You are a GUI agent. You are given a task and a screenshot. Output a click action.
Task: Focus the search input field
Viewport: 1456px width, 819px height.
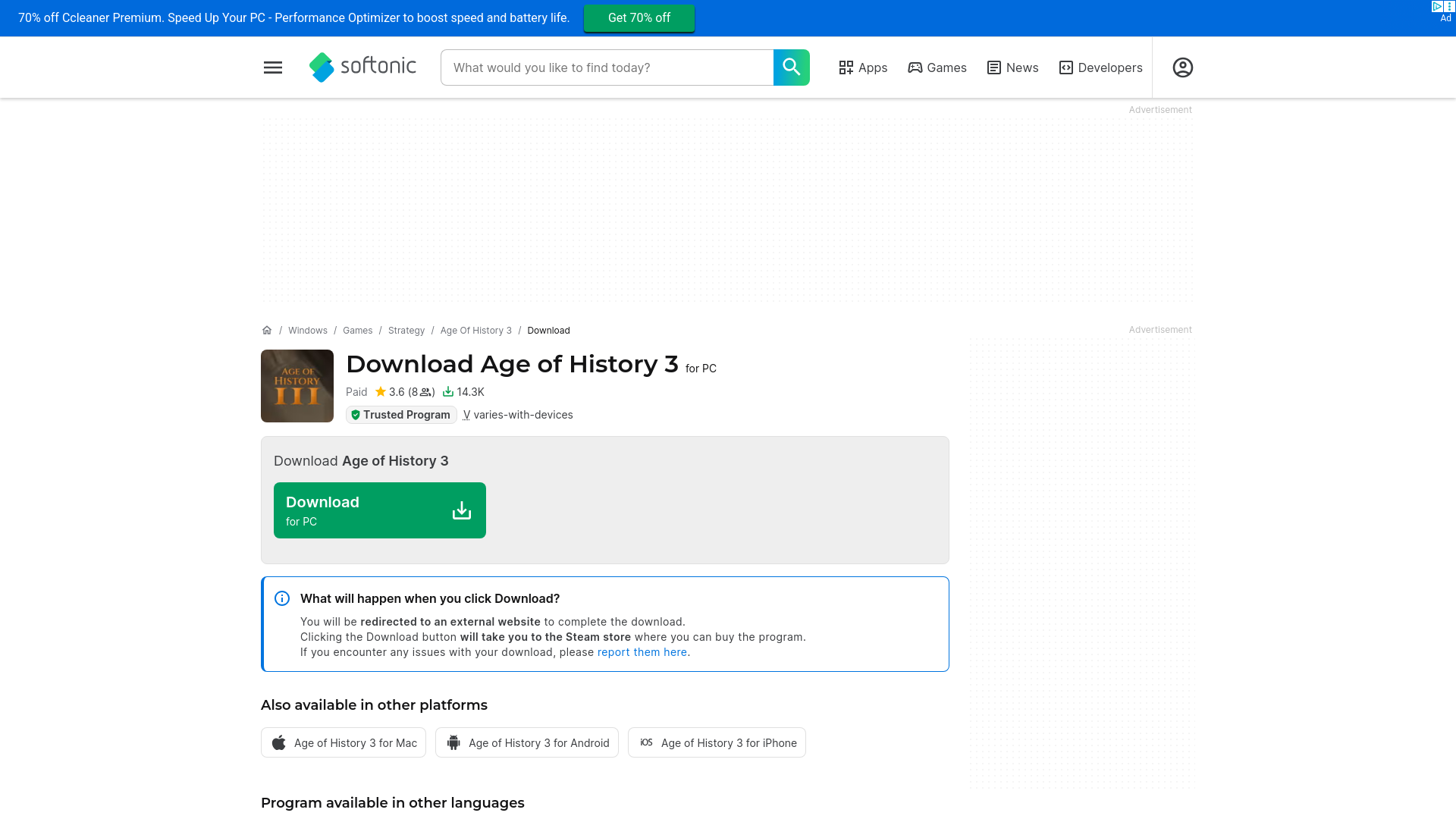pos(607,67)
